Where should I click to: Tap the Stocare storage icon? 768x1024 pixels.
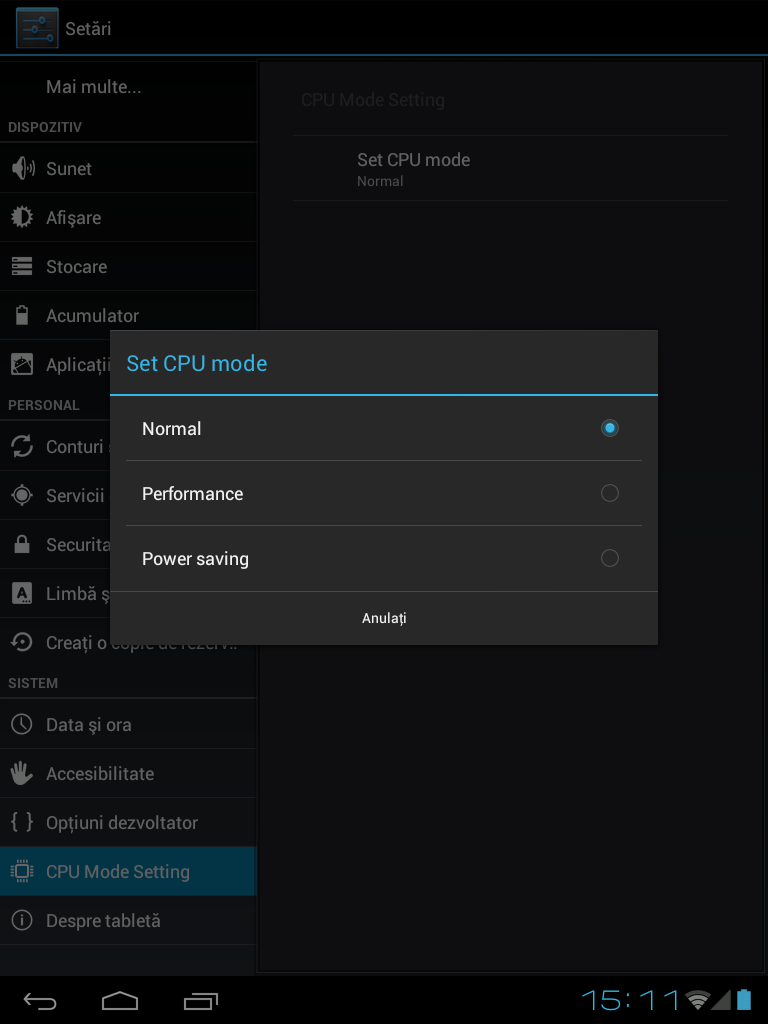point(22,266)
